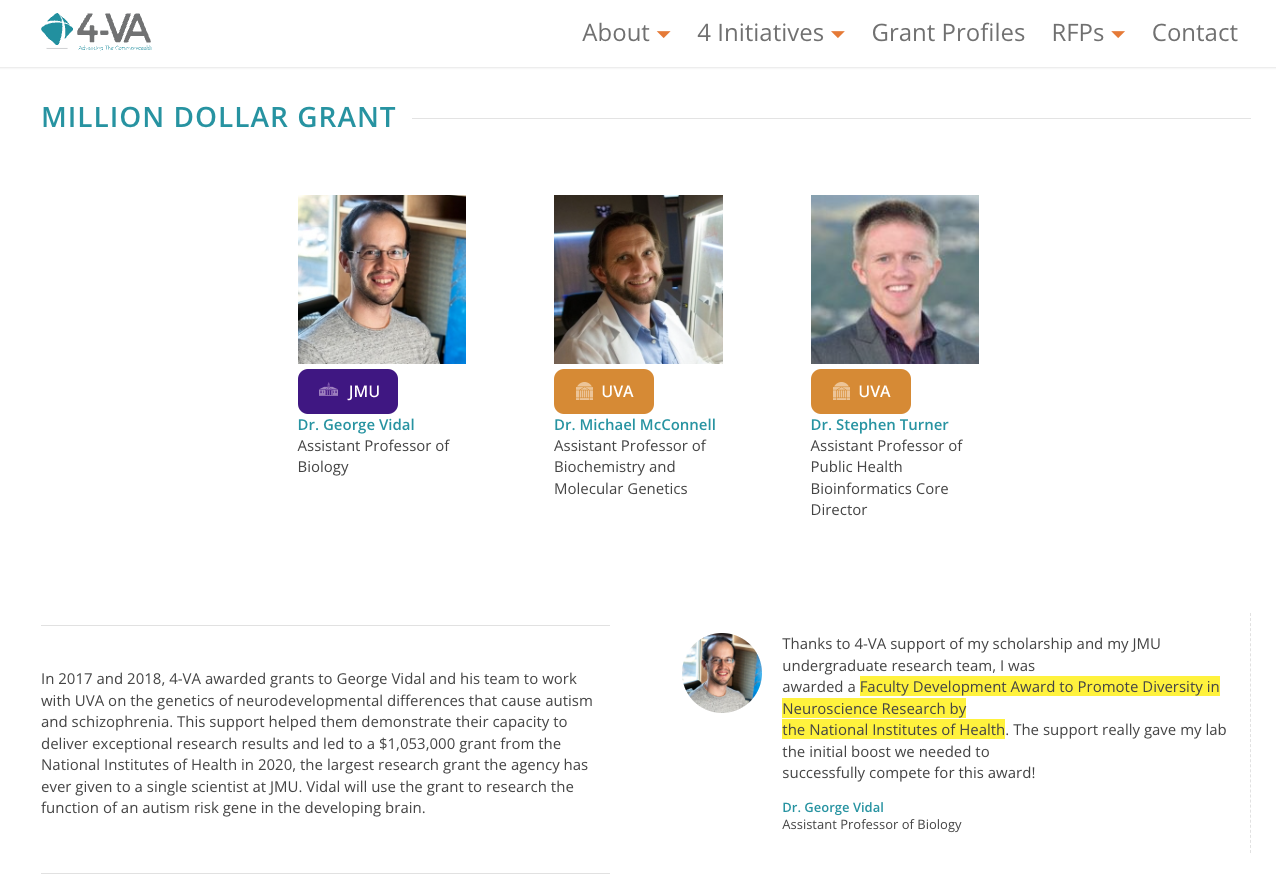Click Dr. Stephen Turner's portrait photo
This screenshot has width=1276, height=894.
[x=895, y=279]
